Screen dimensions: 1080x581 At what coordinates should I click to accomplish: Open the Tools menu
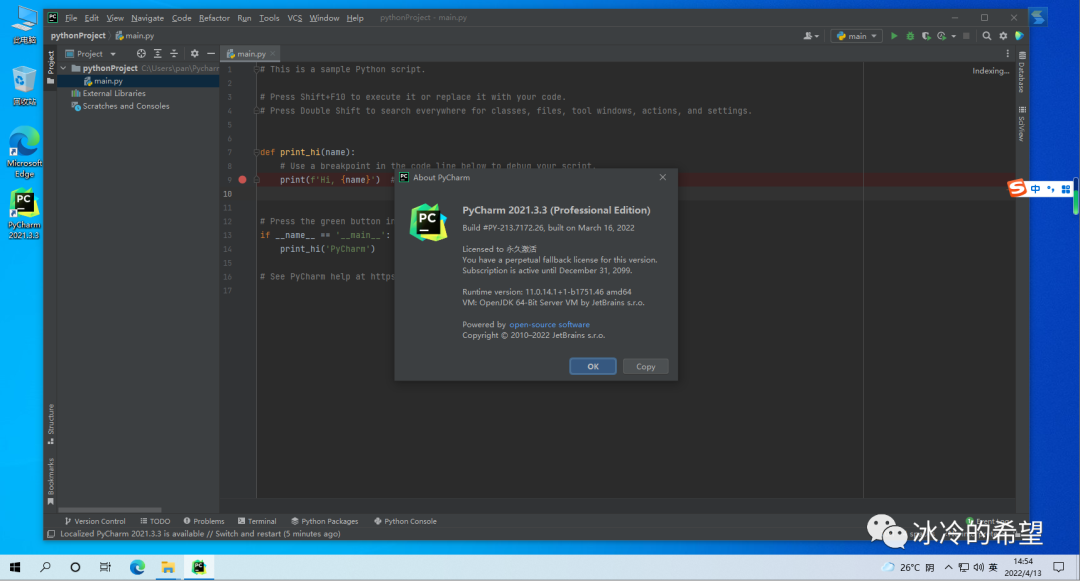pos(269,18)
